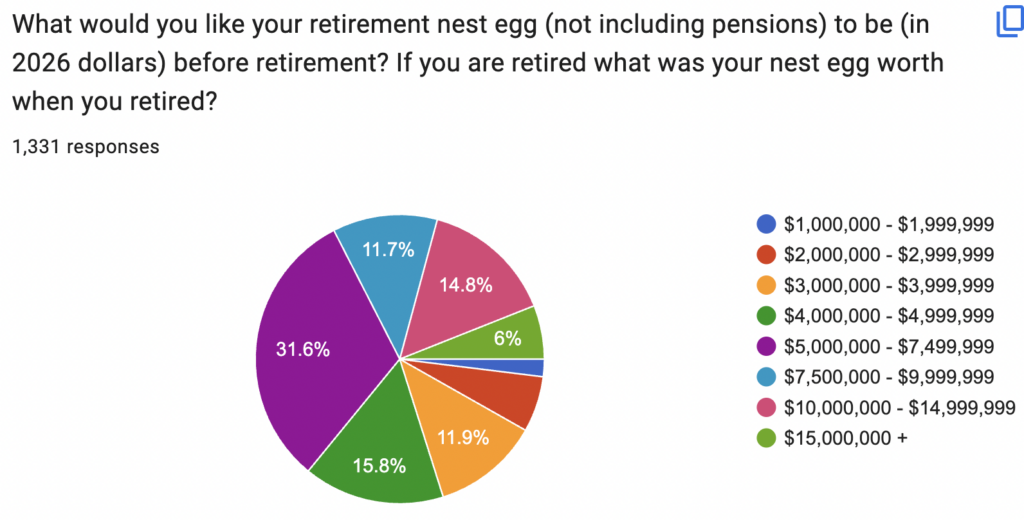Click the 1,331 responses text
The height and width of the screenshot is (520, 1024).
pos(86,146)
